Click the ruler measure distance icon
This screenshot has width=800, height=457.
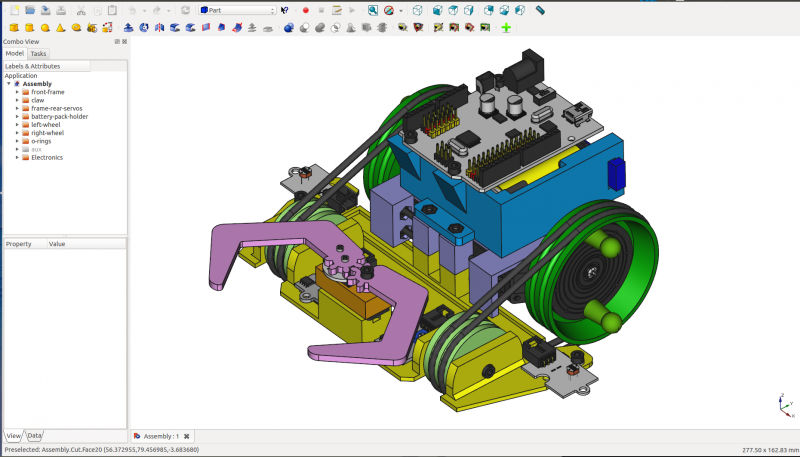pos(541,10)
